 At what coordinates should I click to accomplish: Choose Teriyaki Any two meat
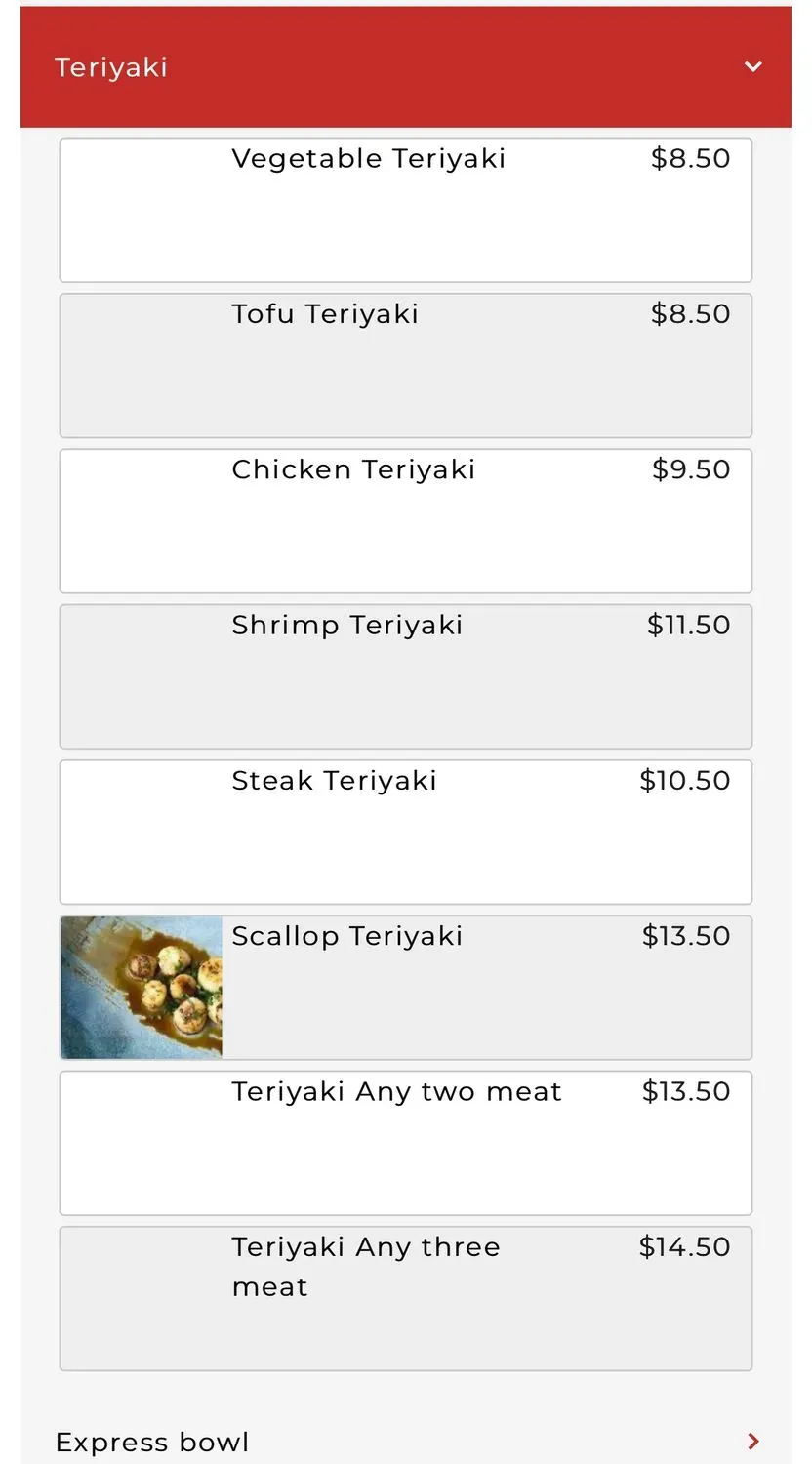(396, 1091)
